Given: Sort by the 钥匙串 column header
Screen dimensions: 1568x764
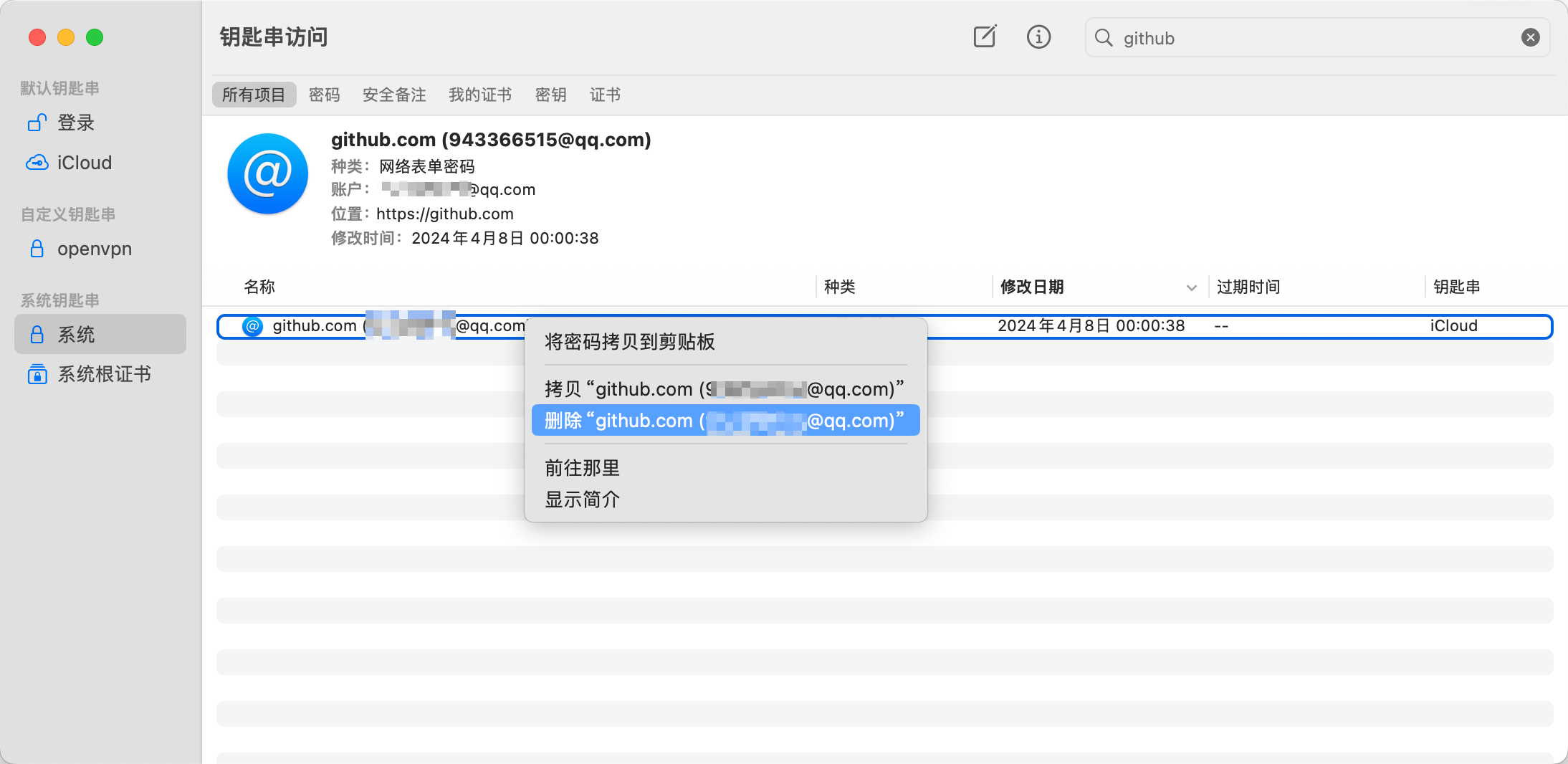Looking at the screenshot, I should tap(1457, 287).
